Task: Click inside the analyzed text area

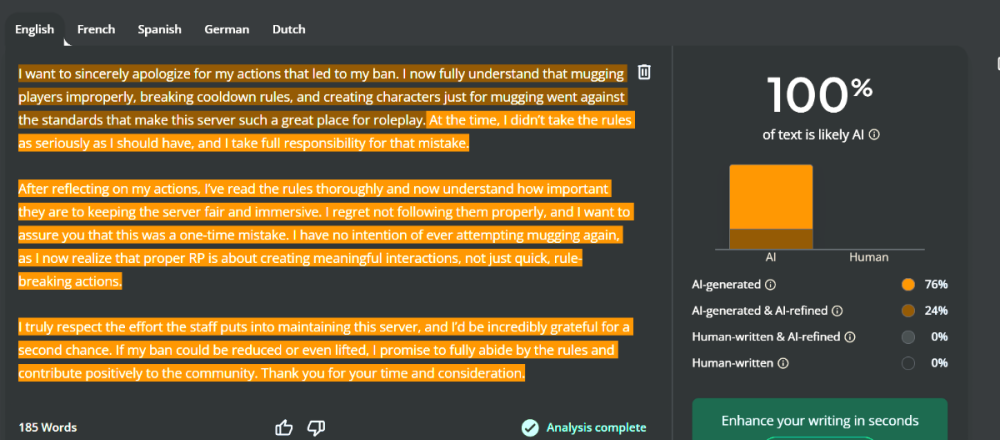Action: click(x=320, y=230)
